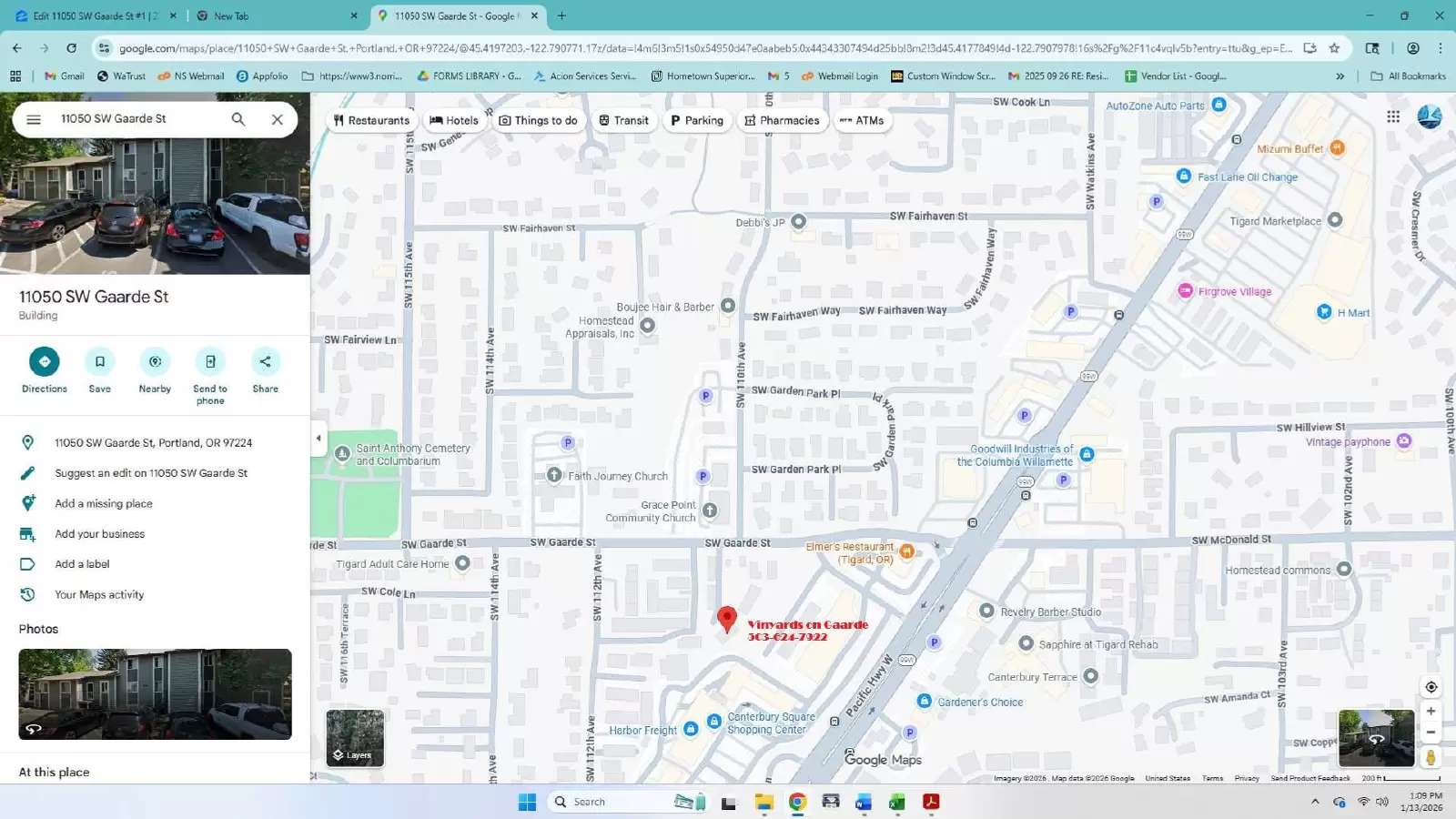Zoom out on the map
Screen dimensions: 1456x819
(x=1431, y=733)
